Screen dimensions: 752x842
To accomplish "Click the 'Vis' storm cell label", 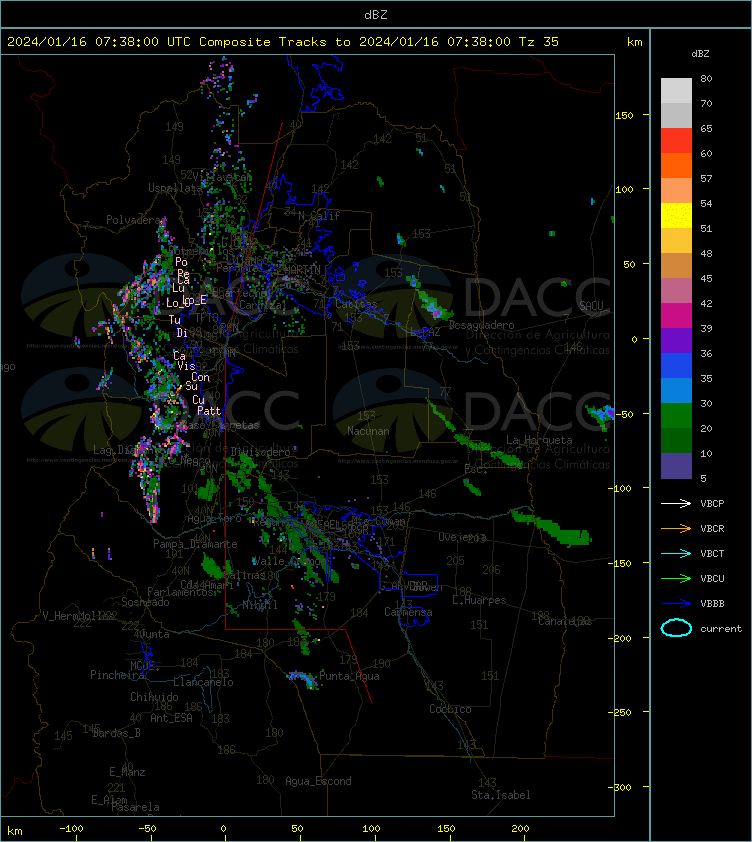I will click(x=186, y=366).
